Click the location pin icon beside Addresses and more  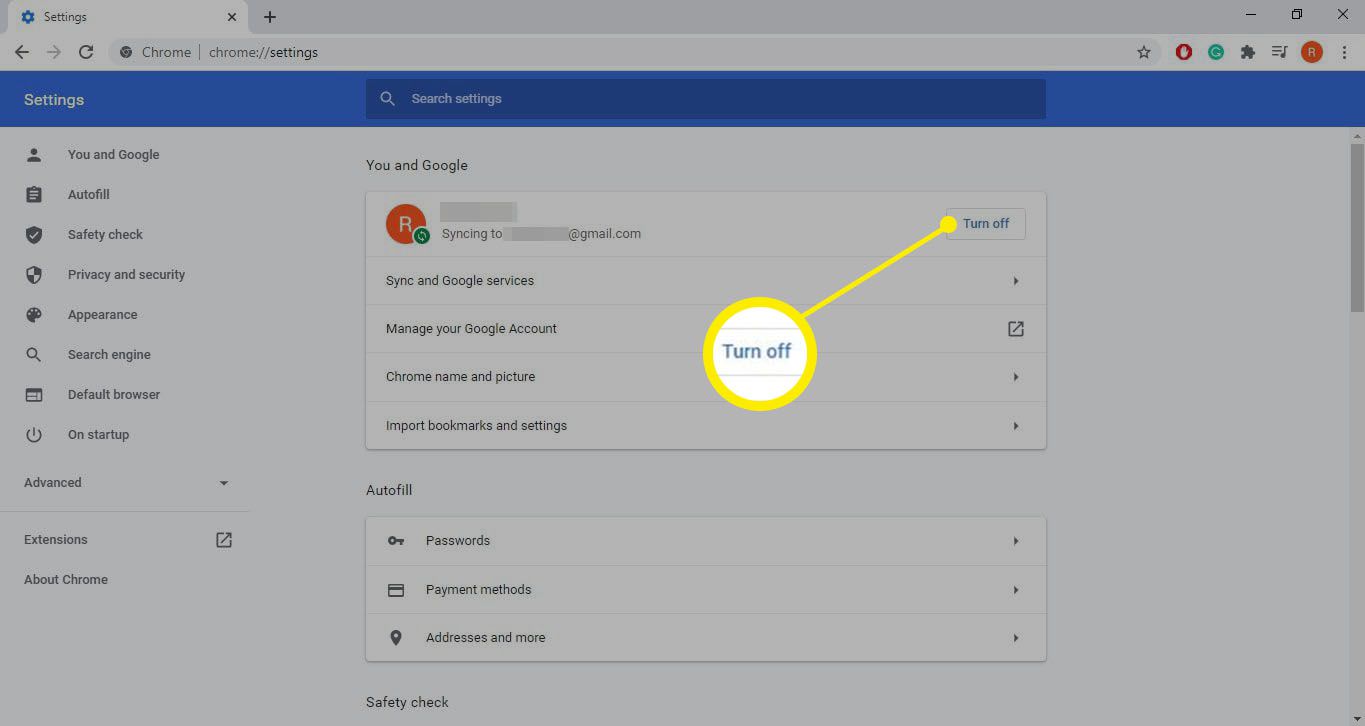point(396,638)
